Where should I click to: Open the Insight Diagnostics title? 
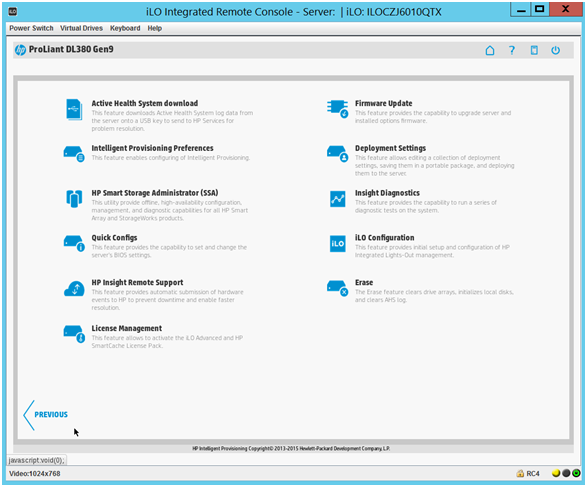387,193
